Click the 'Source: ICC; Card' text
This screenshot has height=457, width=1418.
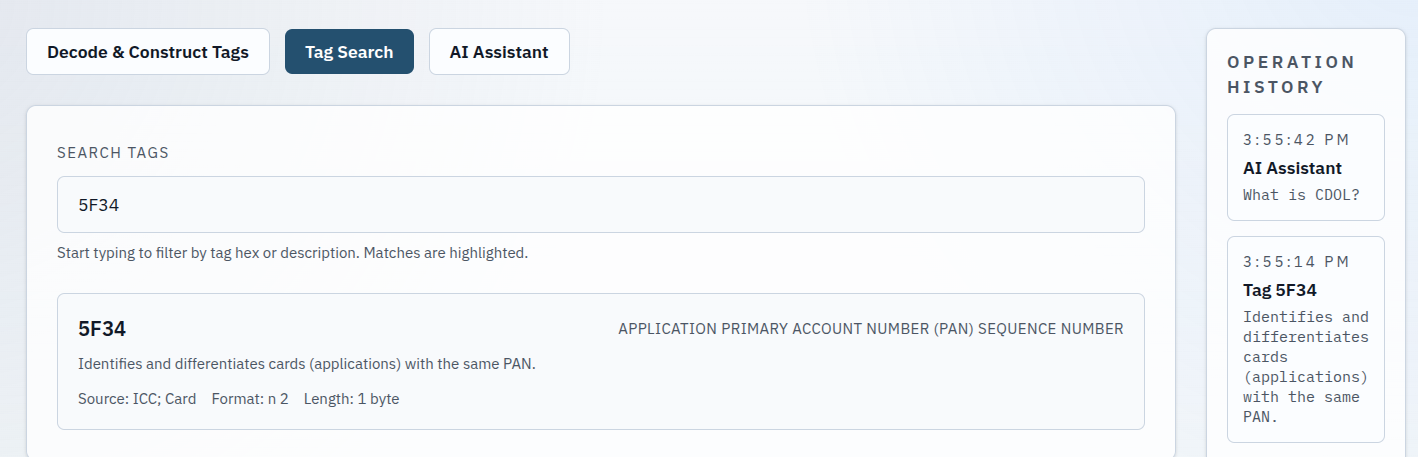137,399
